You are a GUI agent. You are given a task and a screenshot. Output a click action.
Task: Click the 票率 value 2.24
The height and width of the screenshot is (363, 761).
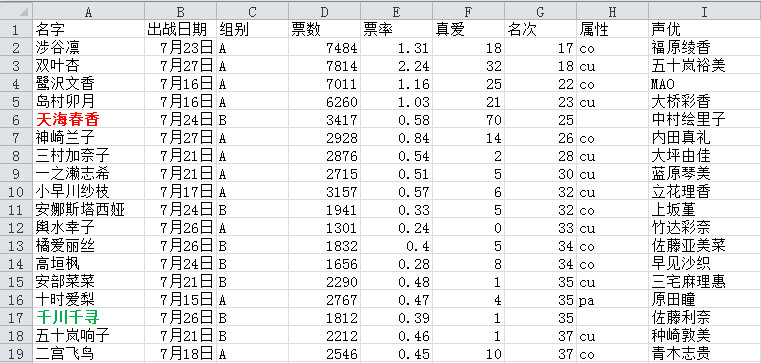[x=397, y=66]
